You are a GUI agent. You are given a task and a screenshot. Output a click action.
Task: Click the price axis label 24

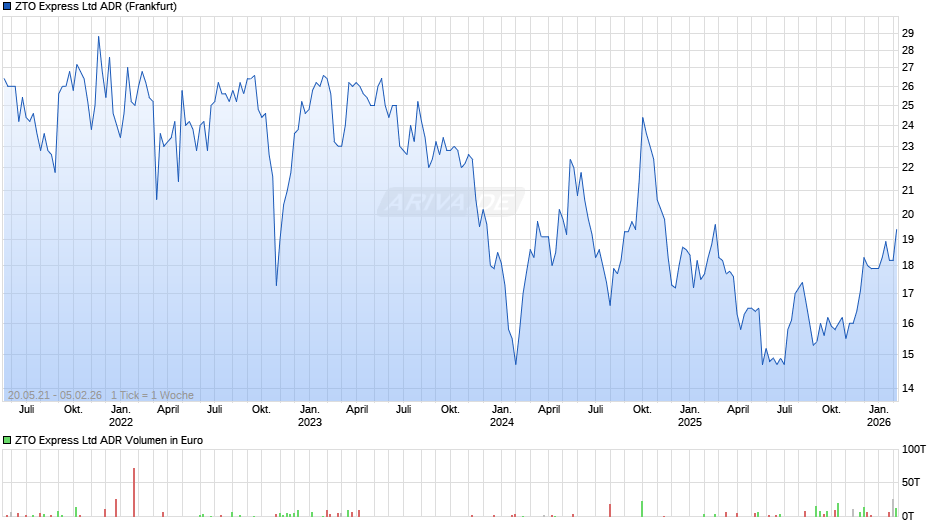[x=908, y=125]
